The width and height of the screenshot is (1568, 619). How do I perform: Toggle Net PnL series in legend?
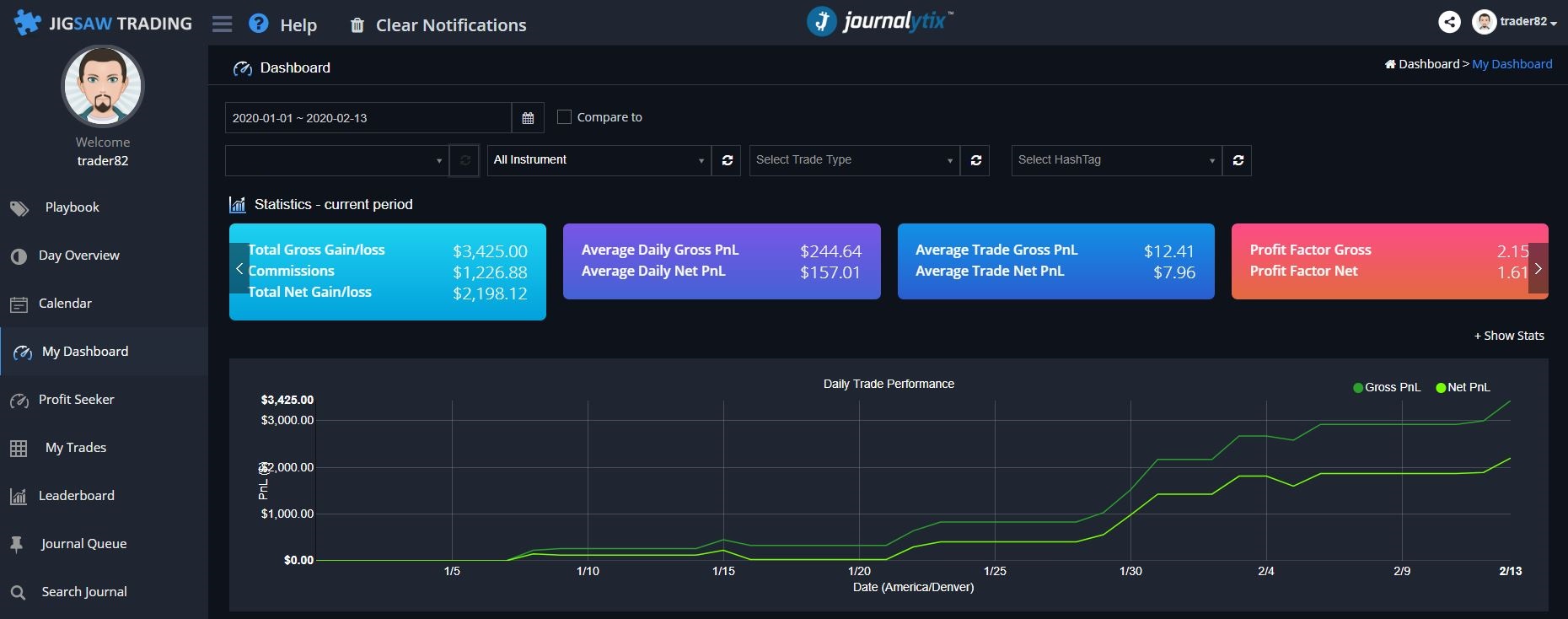point(1463,387)
